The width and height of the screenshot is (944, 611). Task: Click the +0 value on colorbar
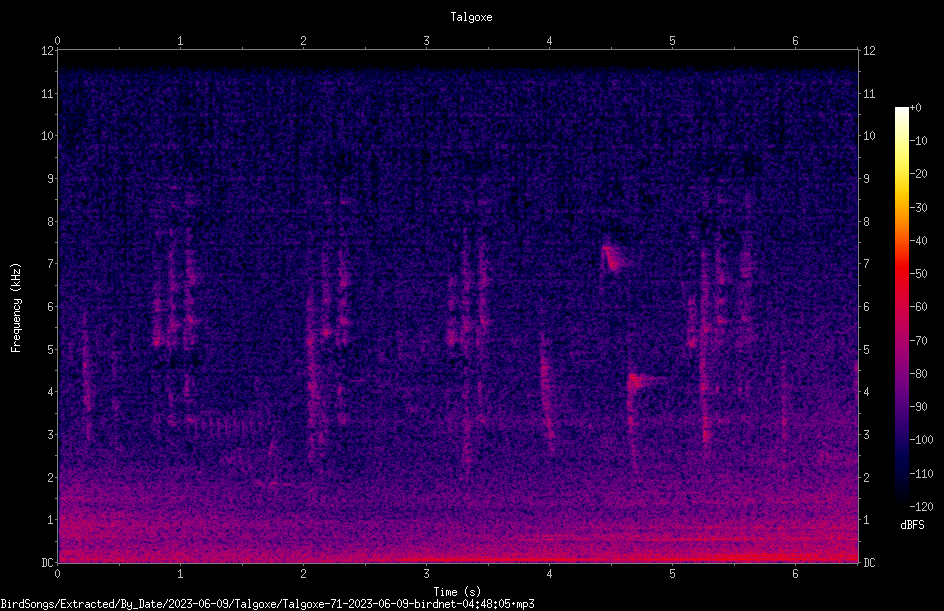pos(915,108)
